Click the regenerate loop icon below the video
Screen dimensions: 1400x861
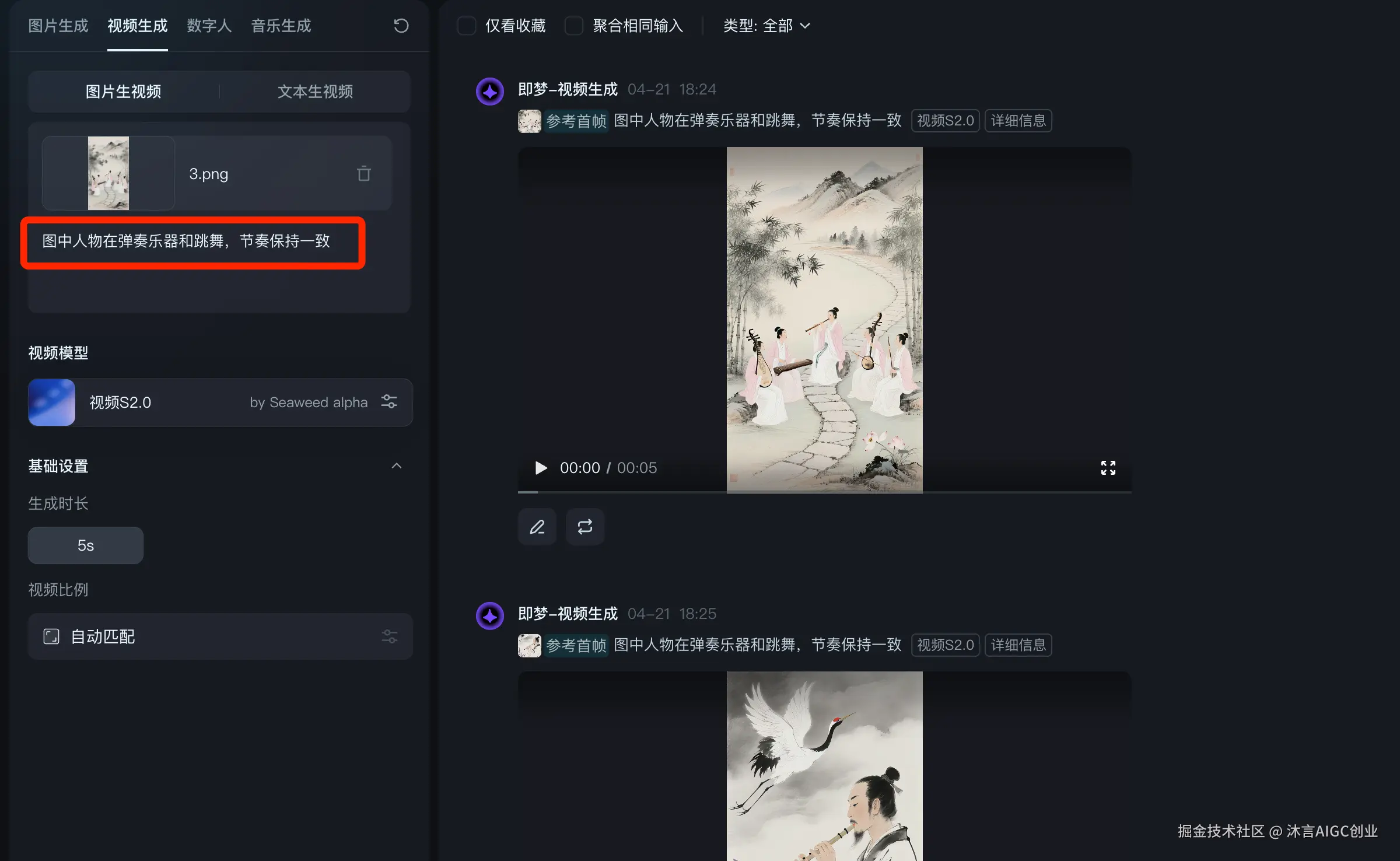[584, 527]
